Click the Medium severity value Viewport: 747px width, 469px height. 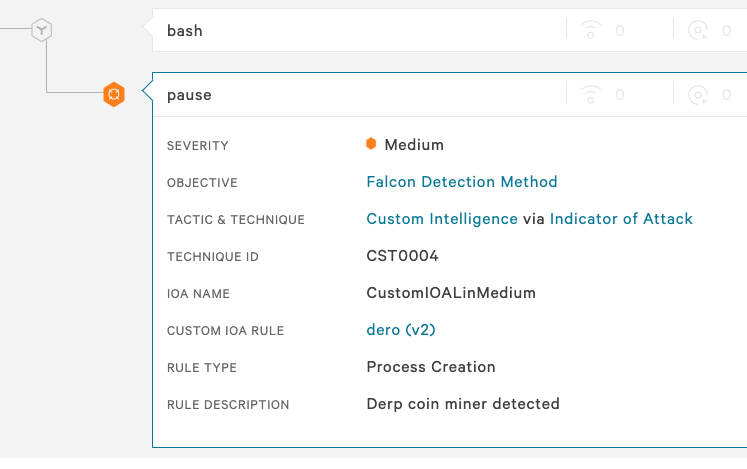(414, 144)
